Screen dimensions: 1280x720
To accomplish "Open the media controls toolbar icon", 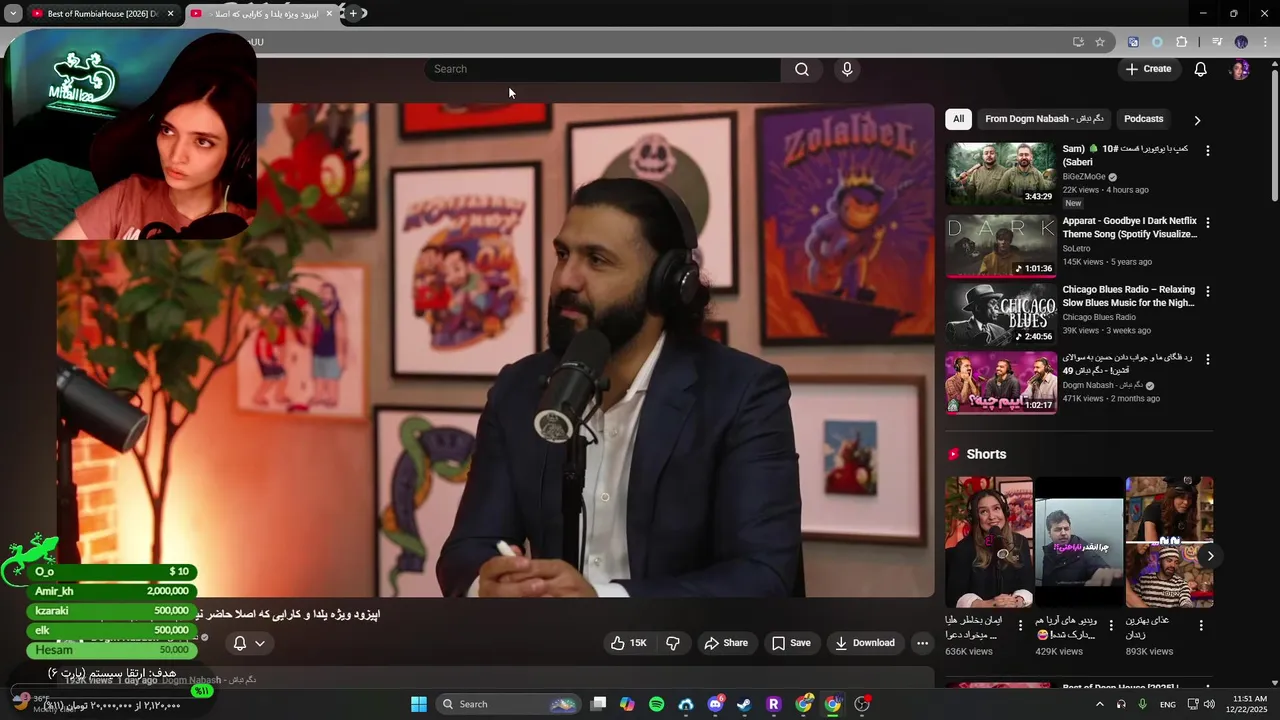I will 1217,42.
